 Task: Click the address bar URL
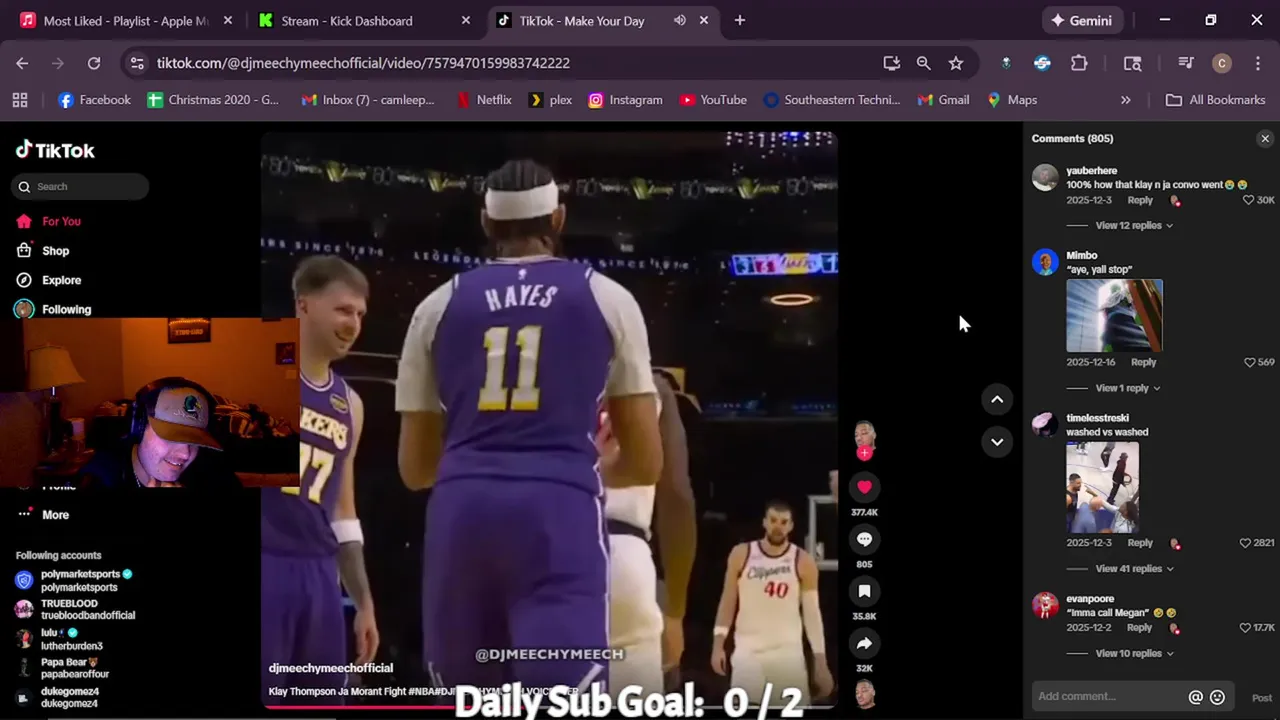363,63
